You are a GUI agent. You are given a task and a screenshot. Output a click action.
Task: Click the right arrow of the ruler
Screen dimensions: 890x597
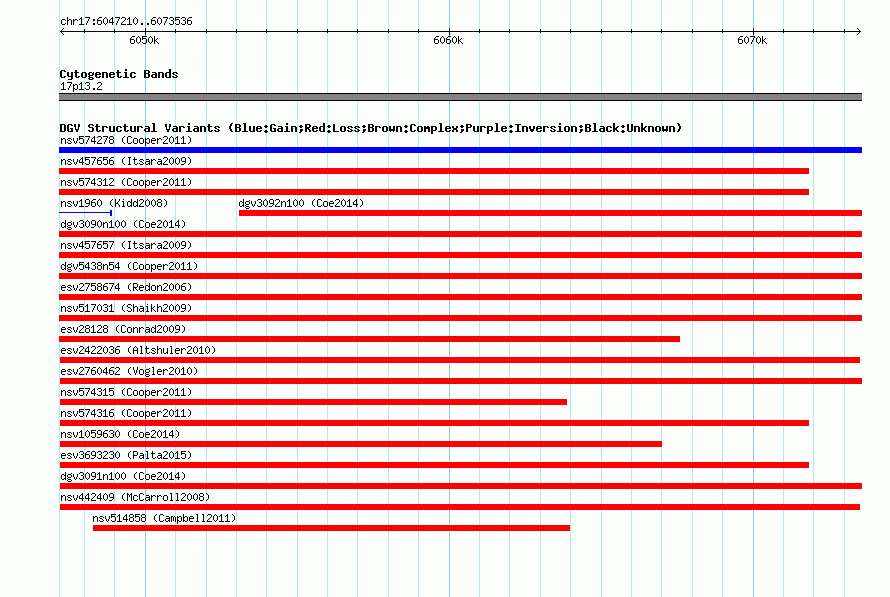click(859, 32)
